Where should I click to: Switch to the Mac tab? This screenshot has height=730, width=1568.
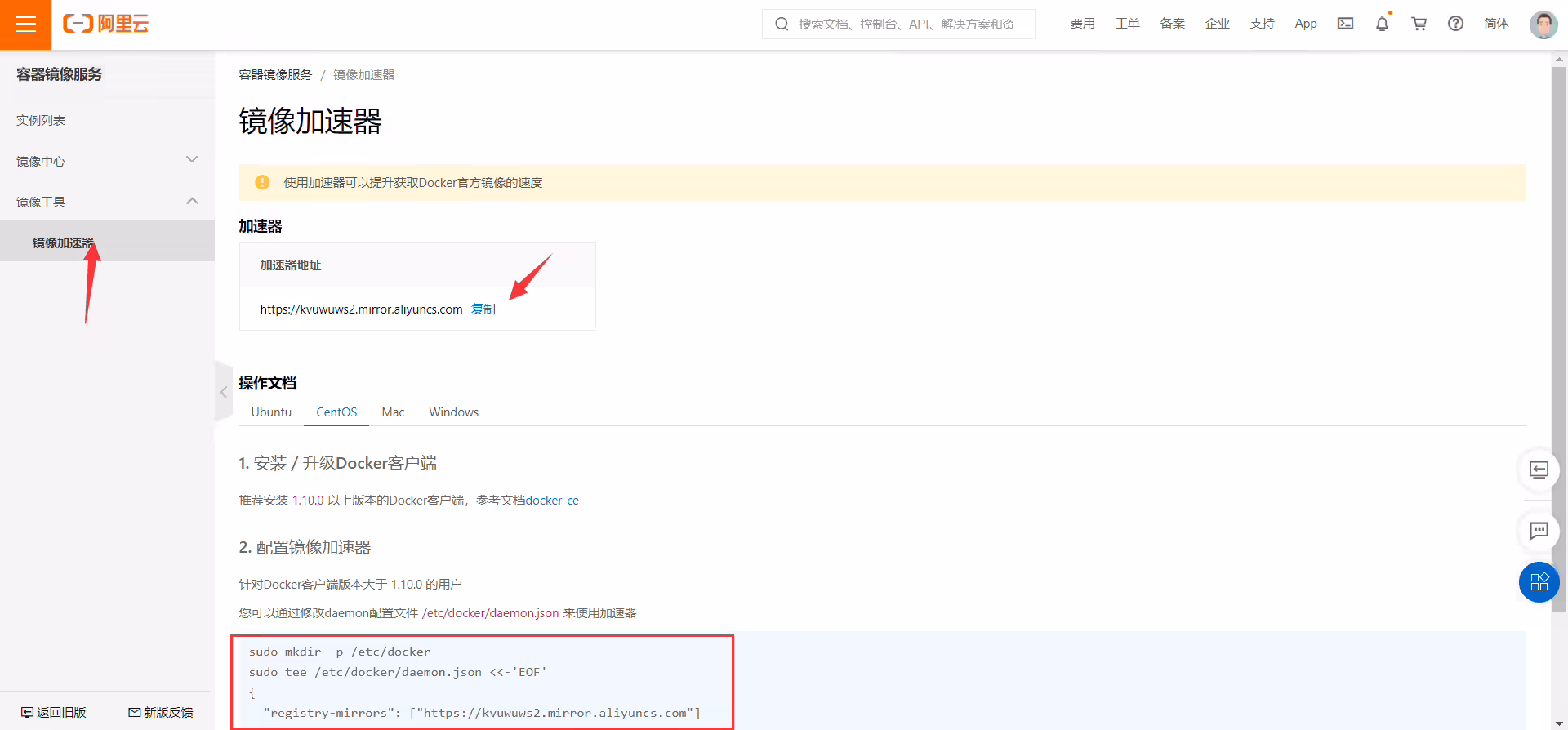point(393,412)
